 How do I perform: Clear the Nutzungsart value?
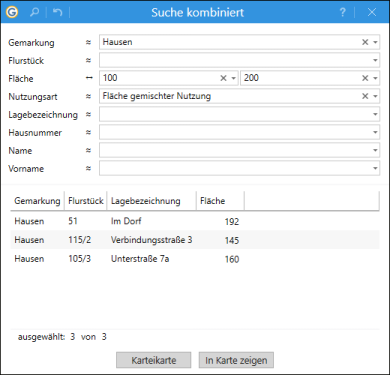(x=365, y=96)
